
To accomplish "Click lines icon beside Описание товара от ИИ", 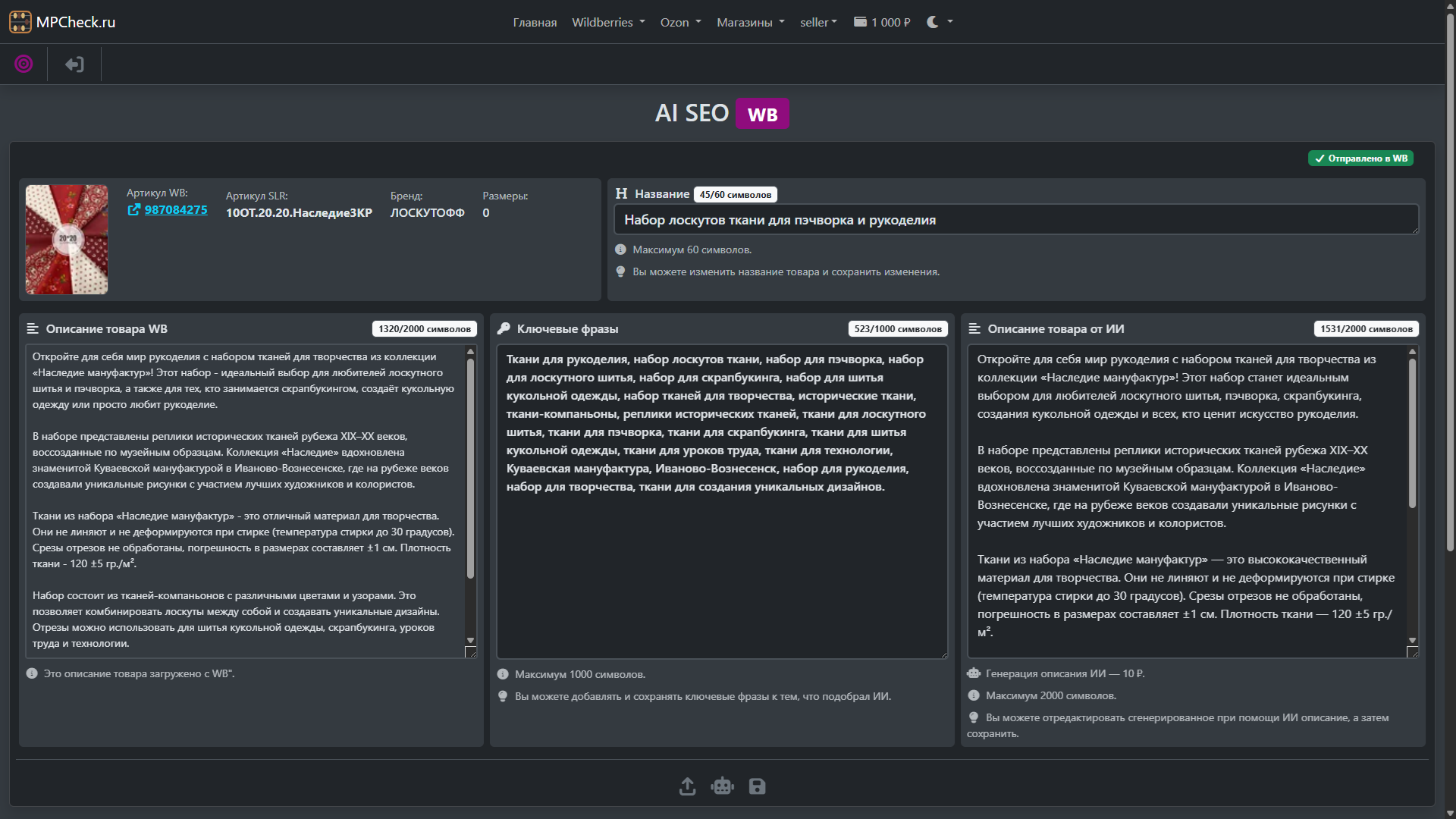I will 974,329.
